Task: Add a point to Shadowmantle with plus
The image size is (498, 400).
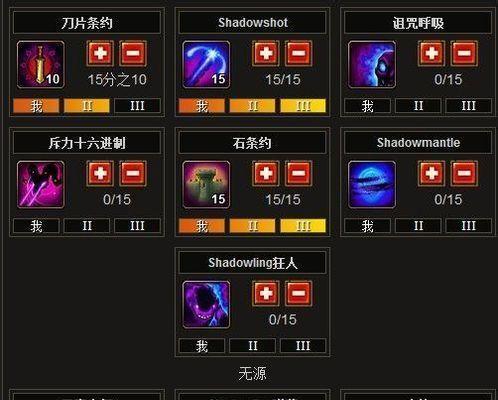Action: point(431,173)
